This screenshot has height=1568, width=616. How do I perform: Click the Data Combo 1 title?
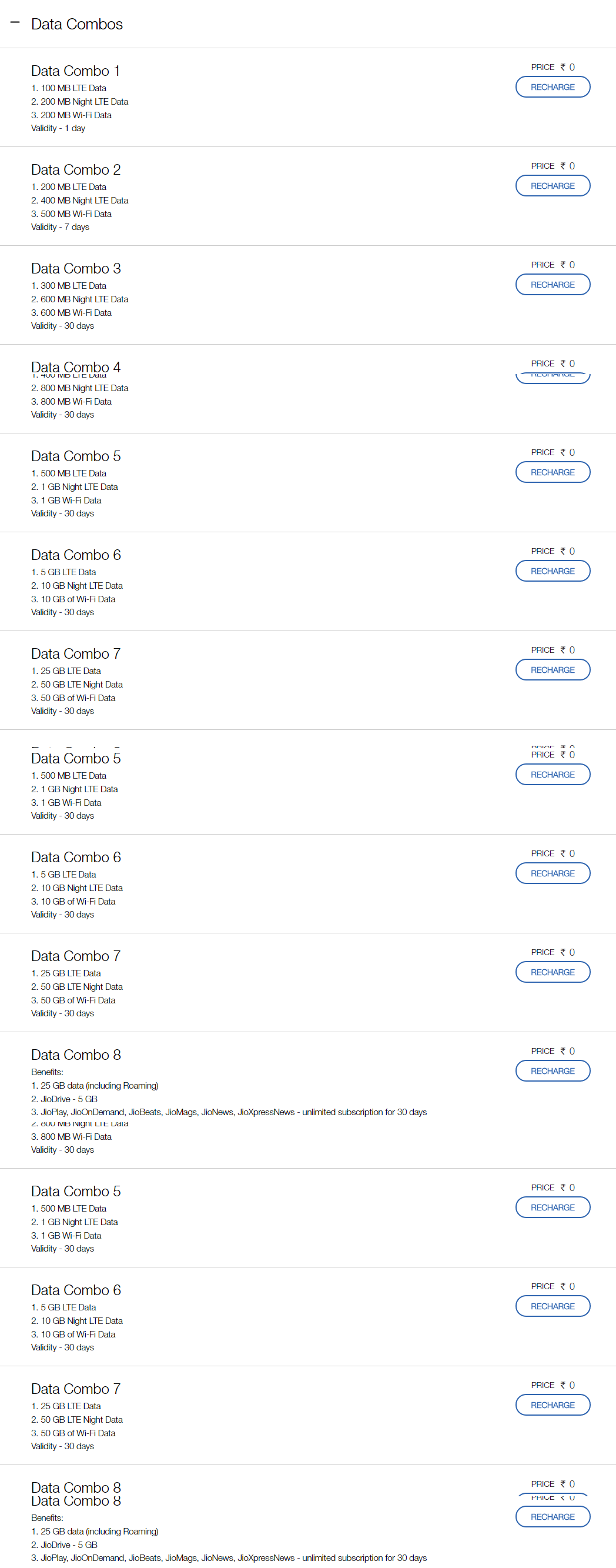coord(75,71)
